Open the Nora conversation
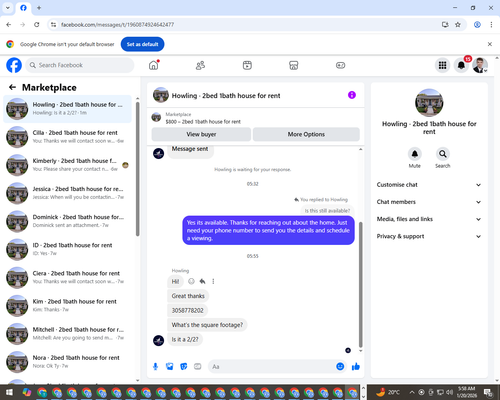Viewport: 500px width, 400px height. pos(67,362)
